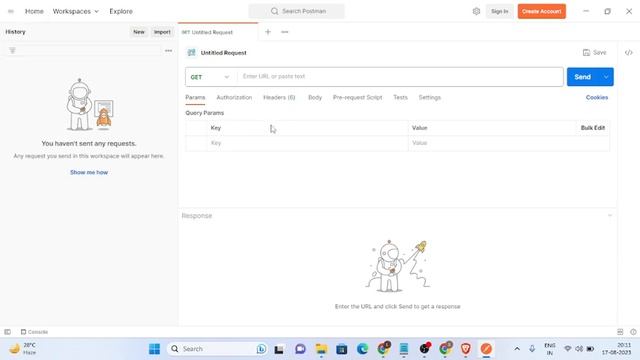This screenshot has width=640, height=360.
Task: Send the request
Action: point(582,77)
